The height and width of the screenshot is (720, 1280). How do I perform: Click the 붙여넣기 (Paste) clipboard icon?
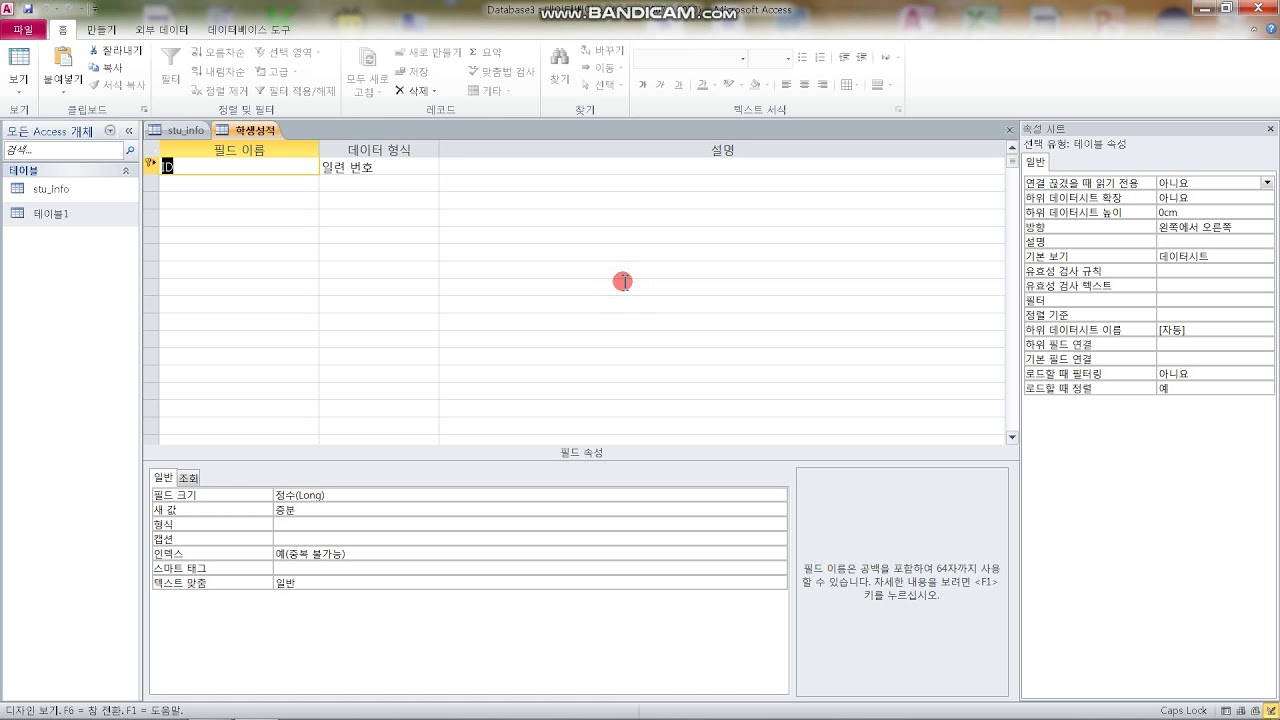(62, 58)
